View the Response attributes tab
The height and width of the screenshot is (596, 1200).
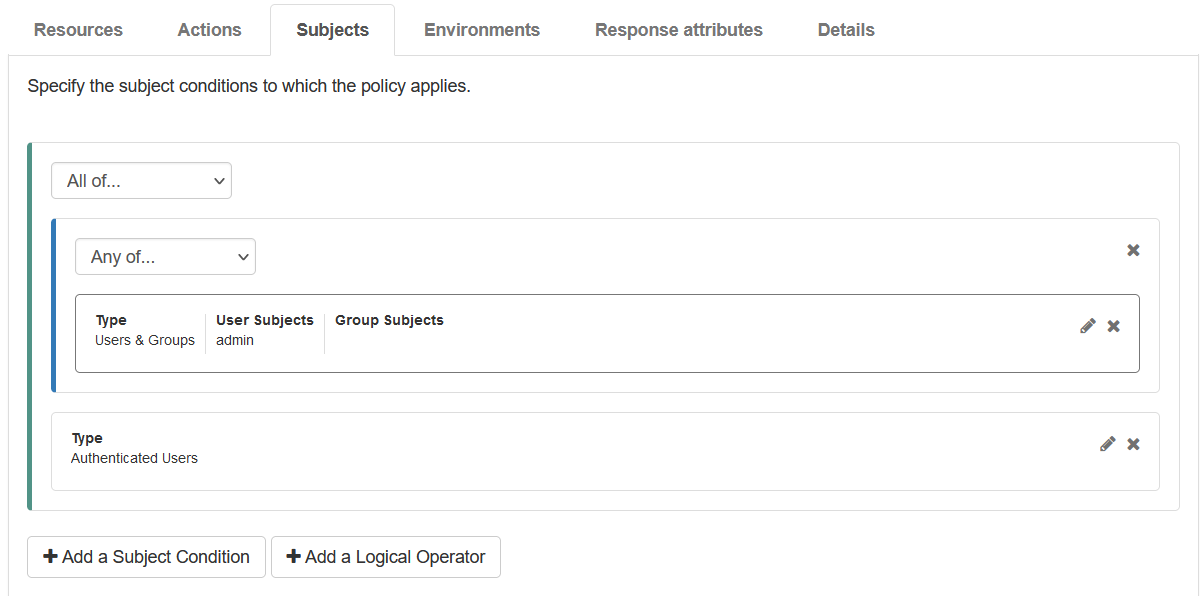(678, 29)
